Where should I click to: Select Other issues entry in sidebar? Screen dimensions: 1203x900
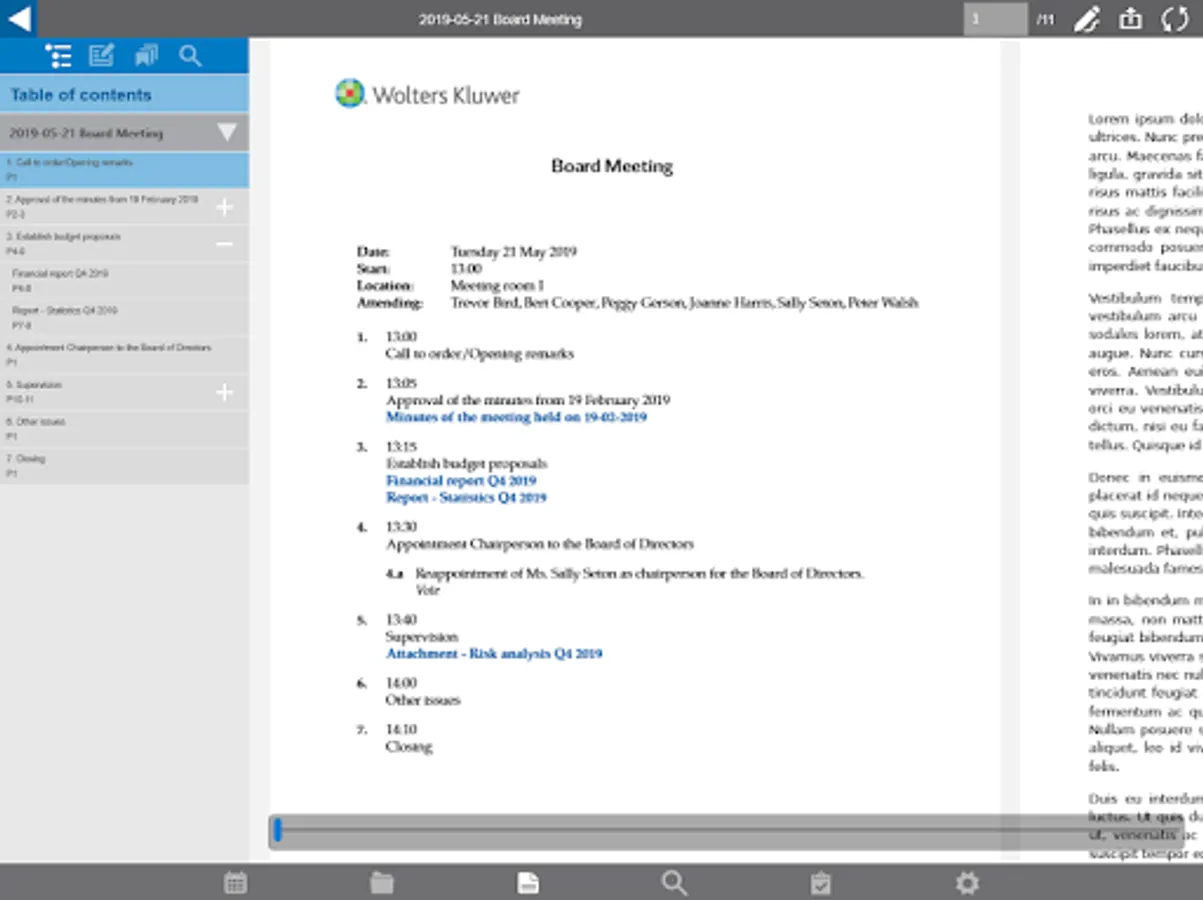click(x=124, y=429)
